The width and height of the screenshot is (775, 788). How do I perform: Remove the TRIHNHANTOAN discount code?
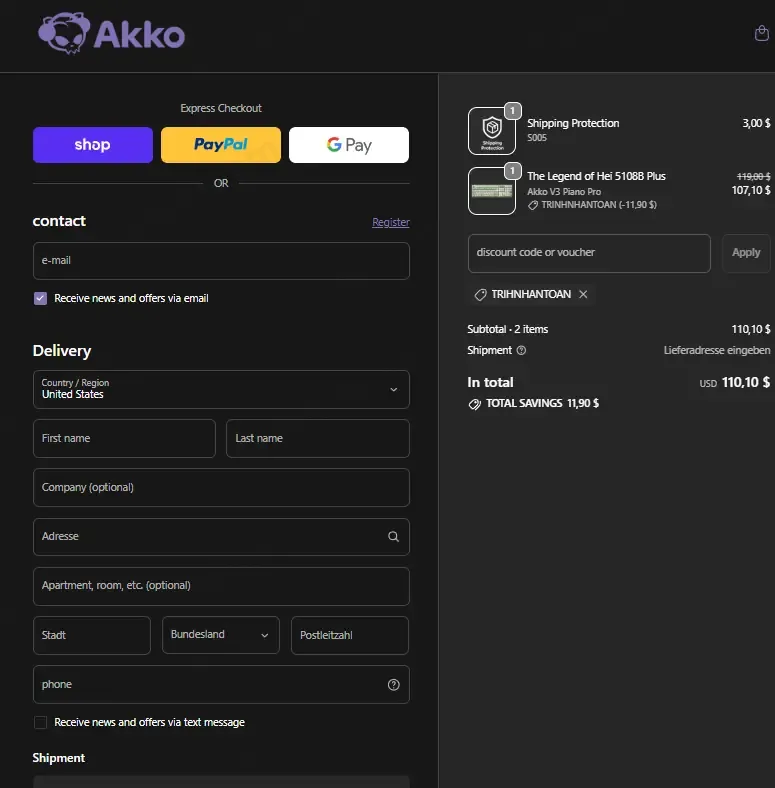coord(583,294)
